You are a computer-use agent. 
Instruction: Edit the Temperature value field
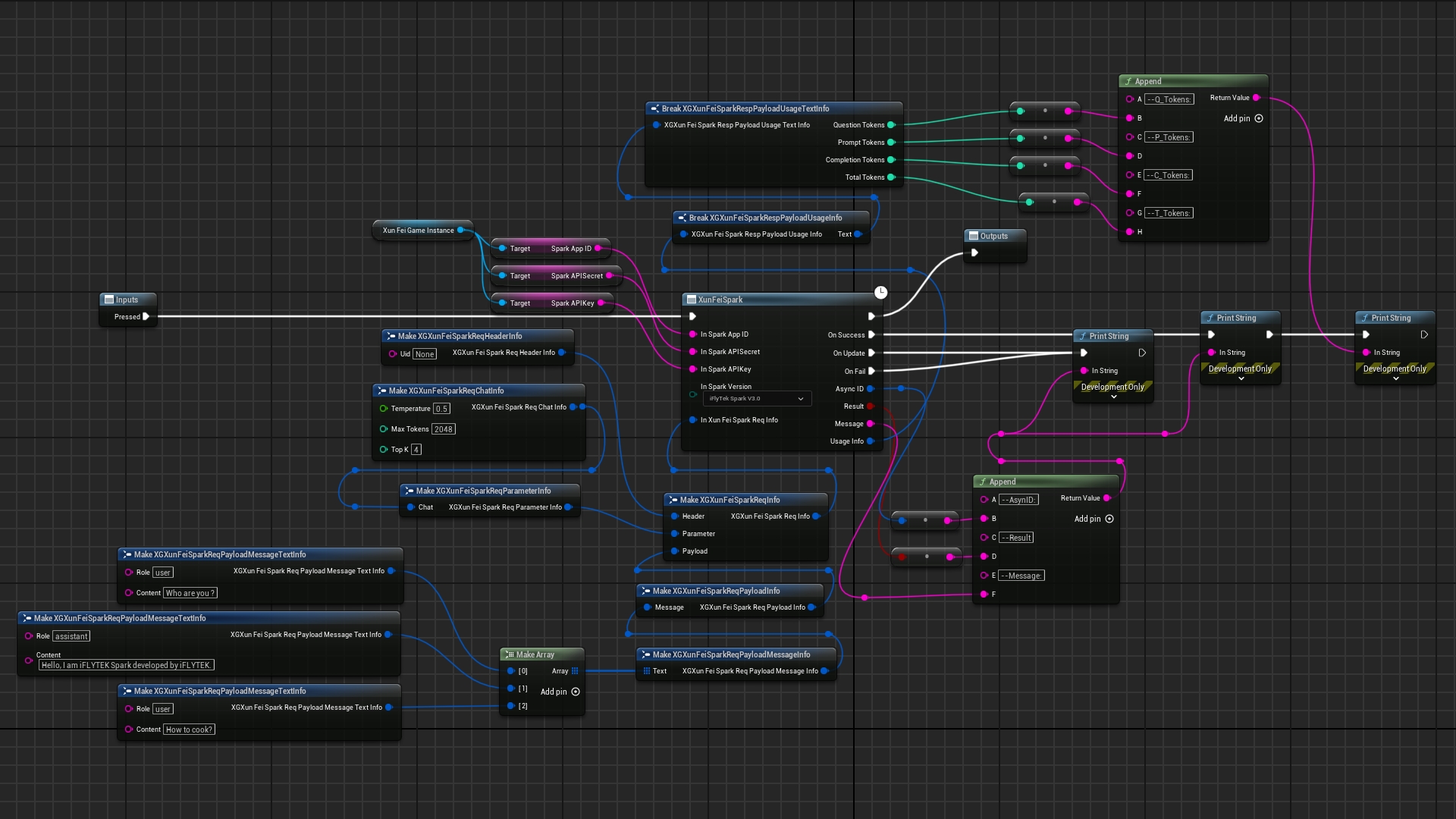[441, 409]
